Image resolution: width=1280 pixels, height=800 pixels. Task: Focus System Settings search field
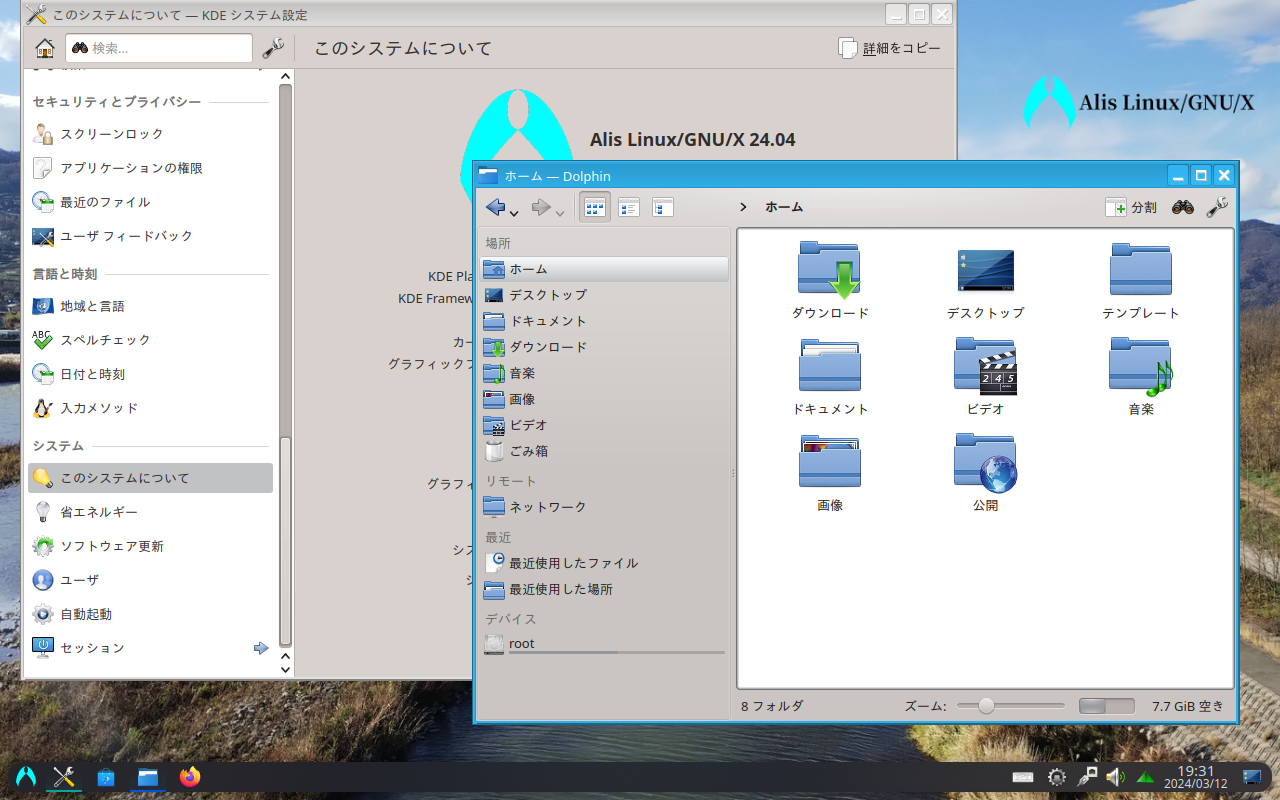[159, 48]
